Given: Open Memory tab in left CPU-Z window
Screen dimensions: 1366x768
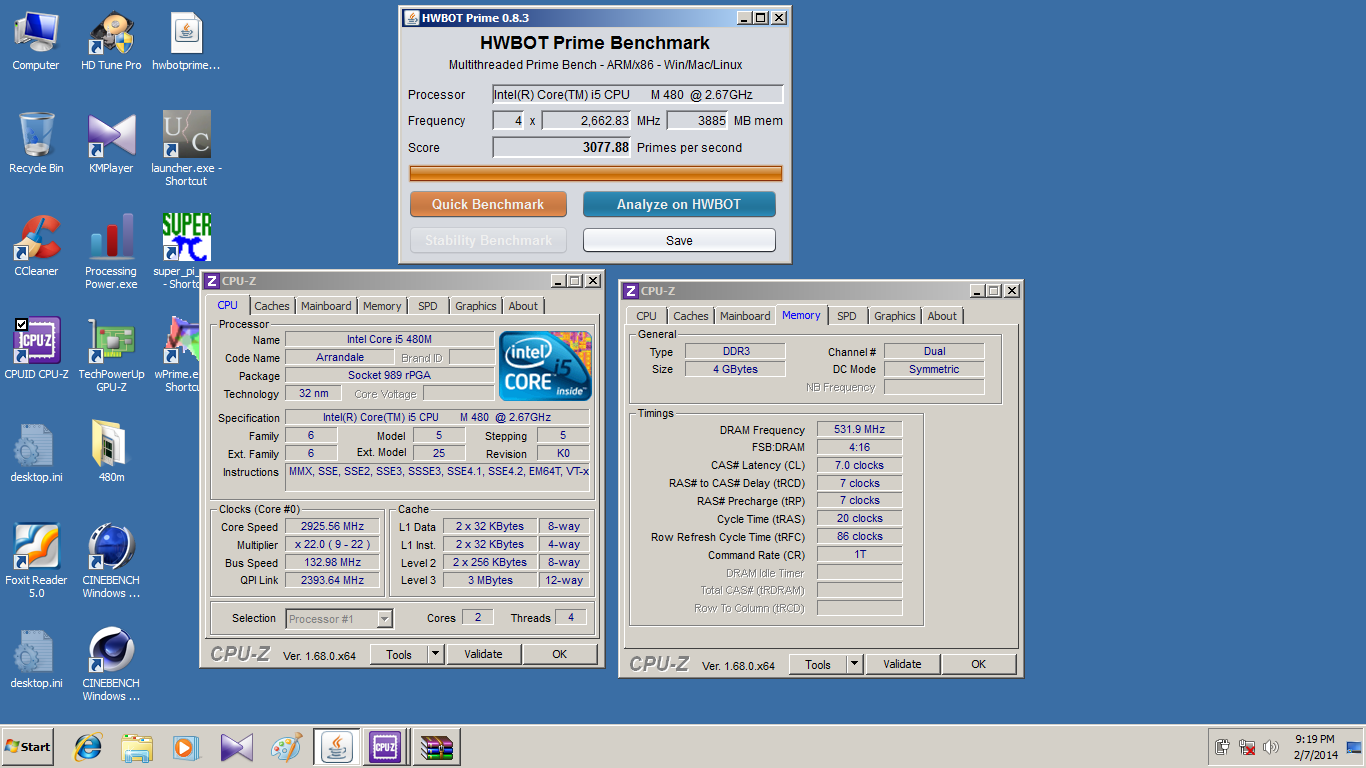Looking at the screenshot, I should tap(382, 306).
